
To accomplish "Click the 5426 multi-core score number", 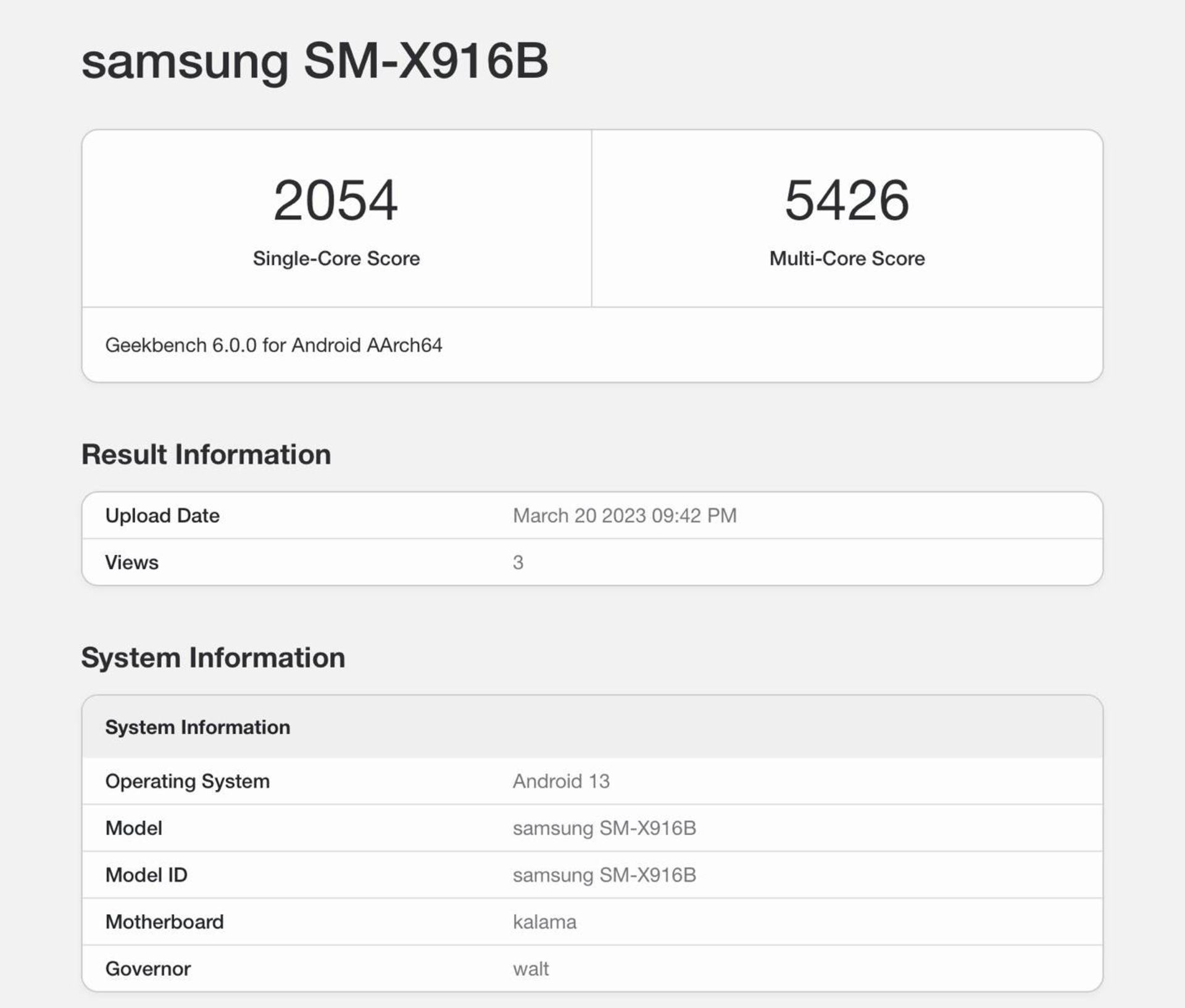I will pos(847,200).
